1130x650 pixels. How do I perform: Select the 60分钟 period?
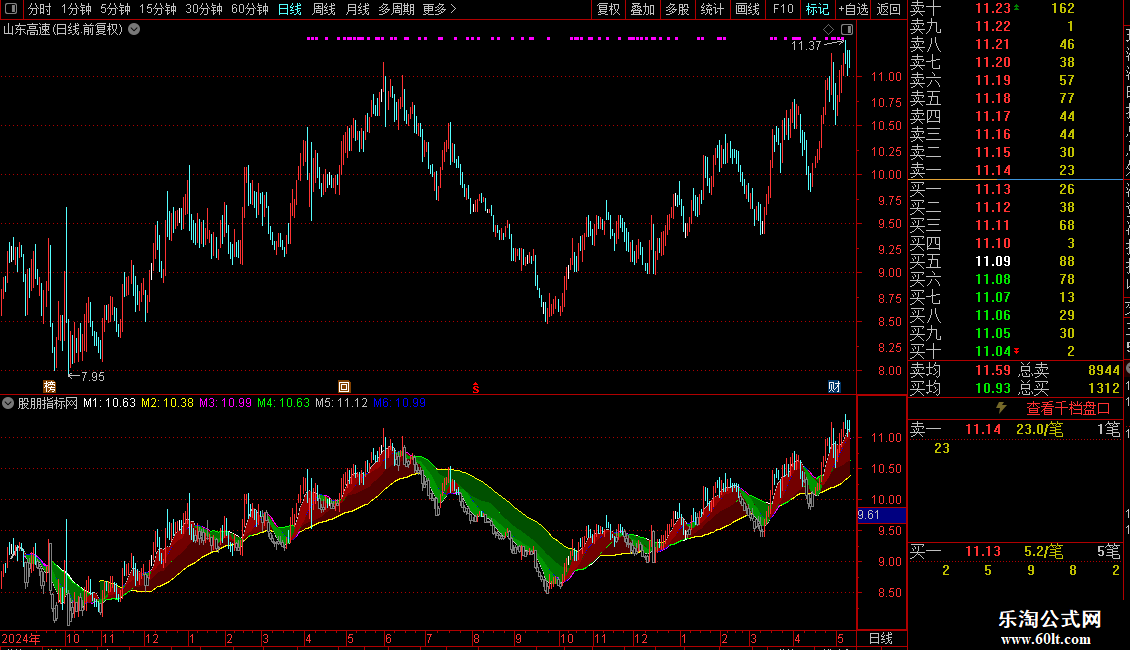click(250, 9)
